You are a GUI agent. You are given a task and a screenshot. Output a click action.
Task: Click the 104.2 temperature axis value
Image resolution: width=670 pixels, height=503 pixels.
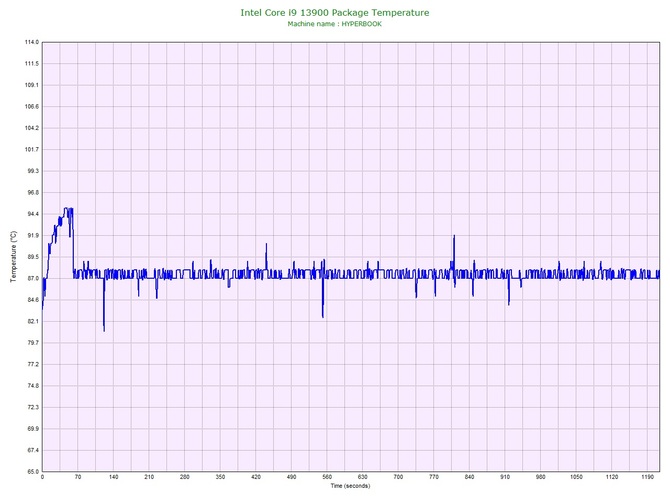point(32,128)
